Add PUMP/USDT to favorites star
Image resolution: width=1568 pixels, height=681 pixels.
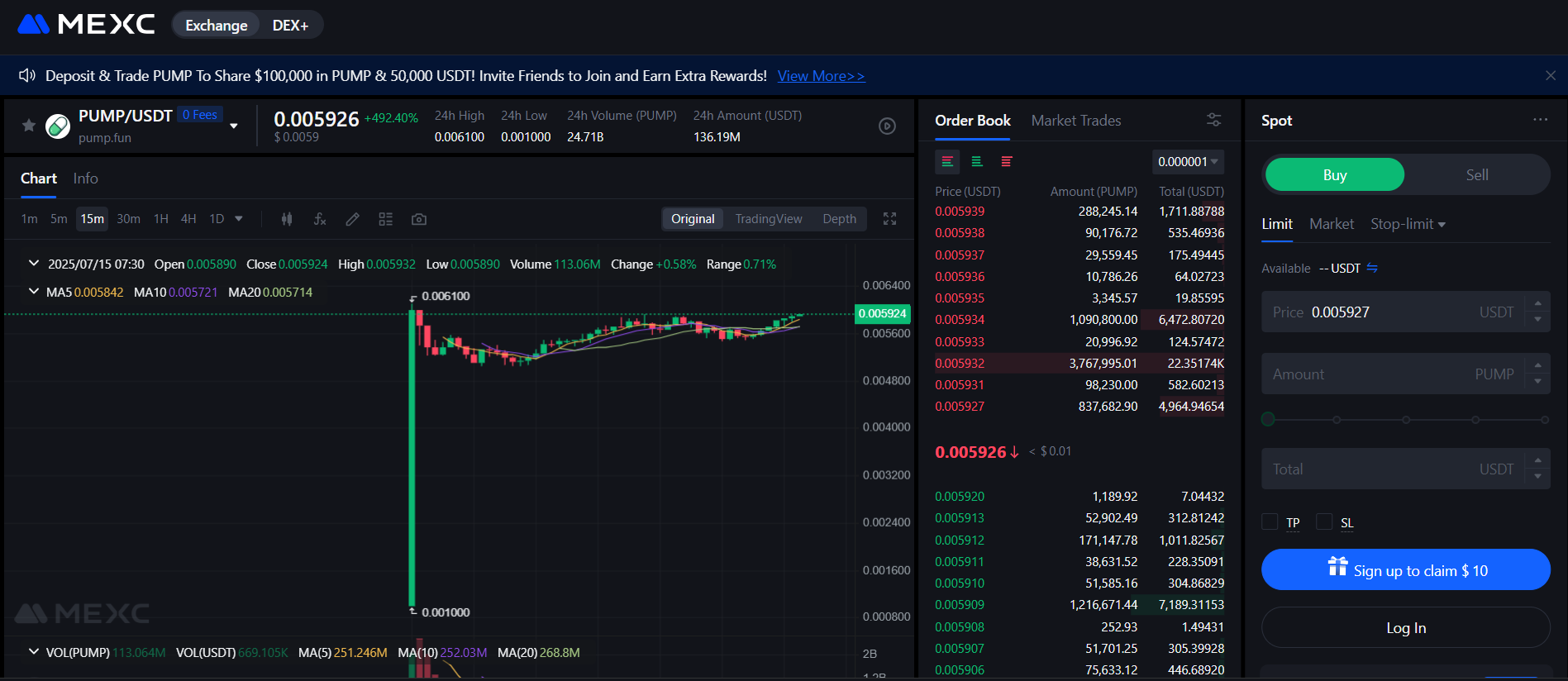coord(29,126)
